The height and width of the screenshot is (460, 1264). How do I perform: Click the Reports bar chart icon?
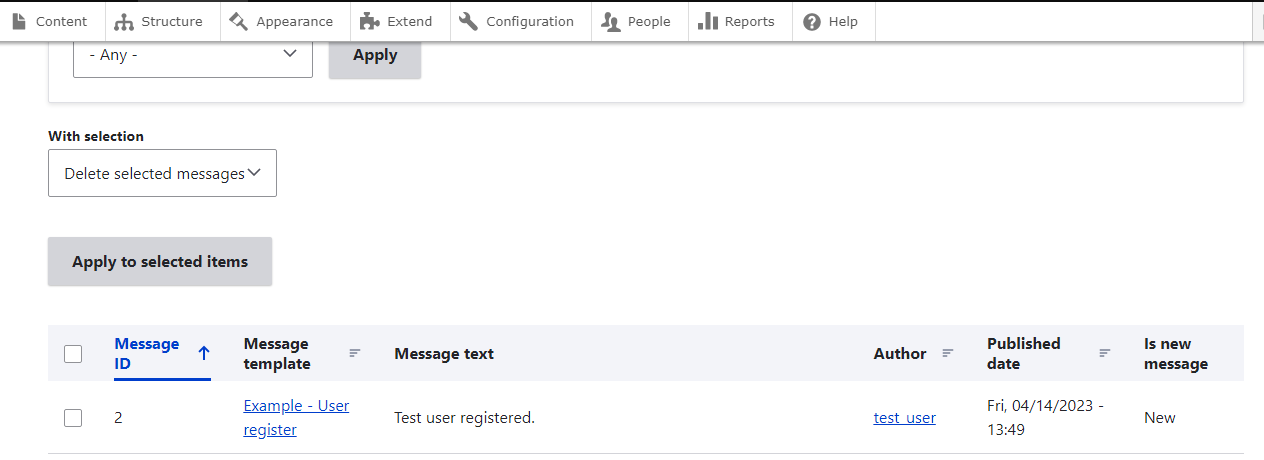708,21
